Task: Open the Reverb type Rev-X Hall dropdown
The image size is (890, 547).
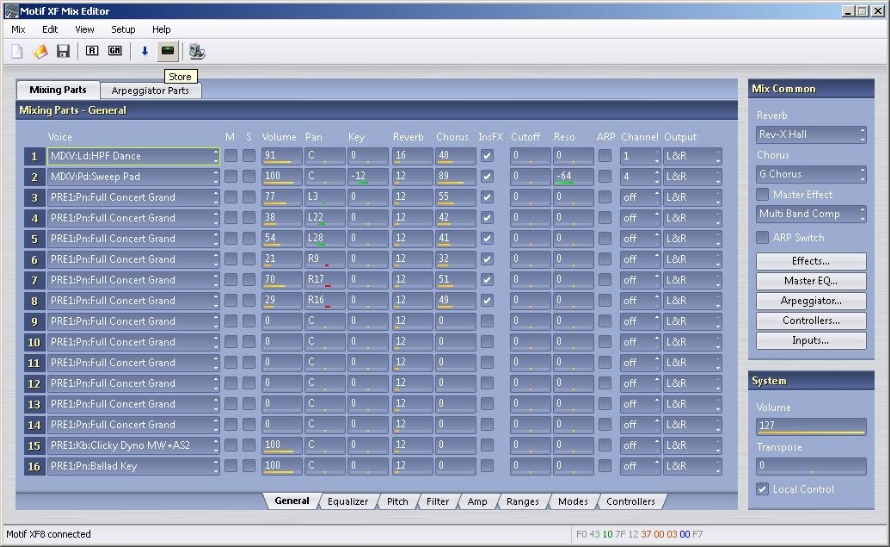Action: pos(811,134)
